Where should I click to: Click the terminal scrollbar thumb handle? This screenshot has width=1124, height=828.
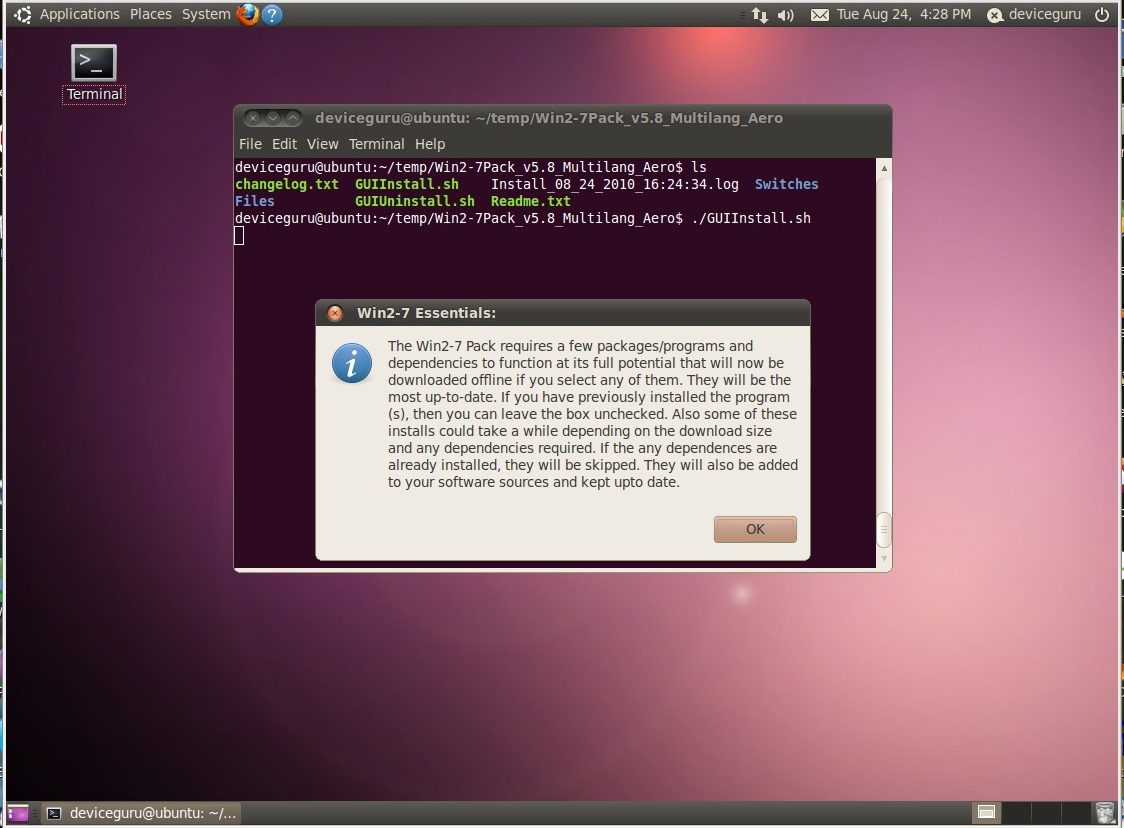(x=884, y=530)
